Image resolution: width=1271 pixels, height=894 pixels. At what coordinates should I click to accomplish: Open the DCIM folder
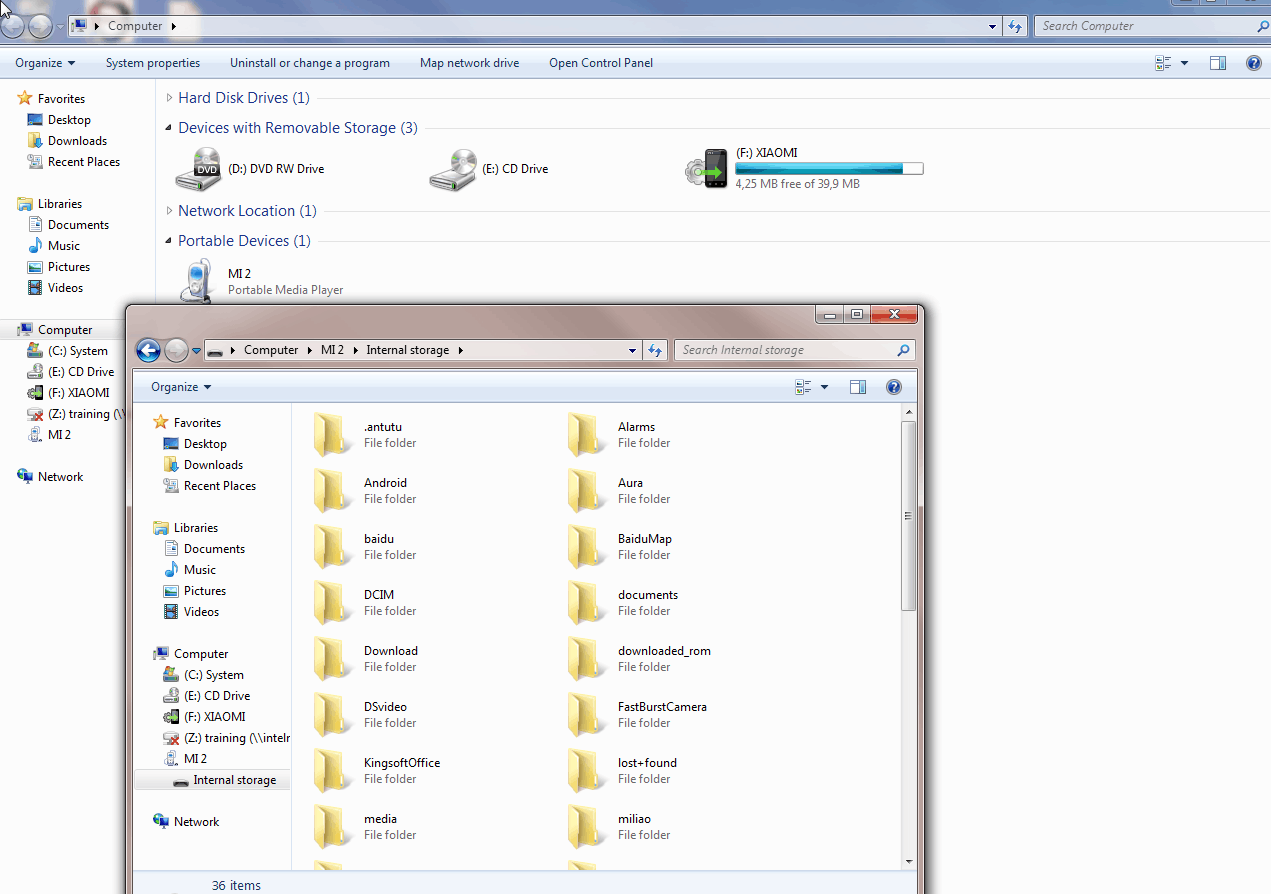(x=333, y=603)
